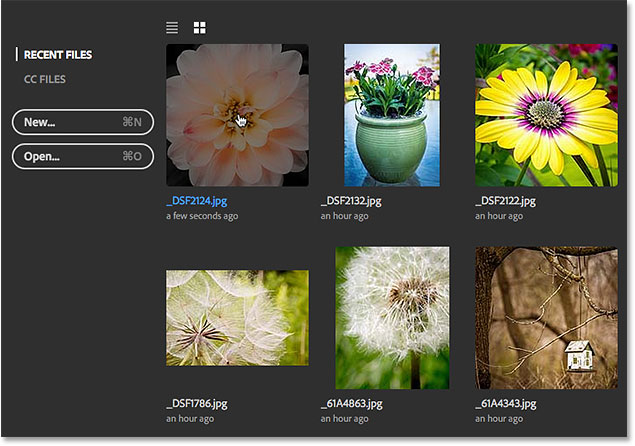
Task: Switch to thumbnail grid view icon
Action: click(x=200, y=28)
